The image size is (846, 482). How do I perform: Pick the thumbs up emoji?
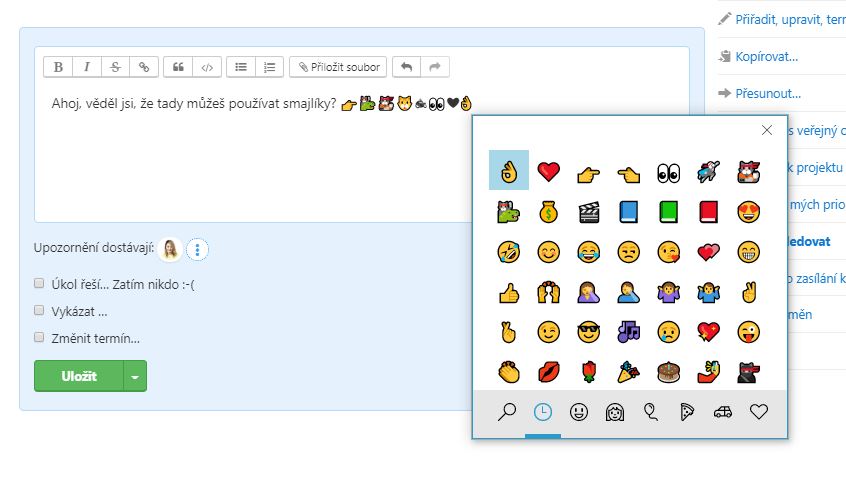click(x=509, y=293)
